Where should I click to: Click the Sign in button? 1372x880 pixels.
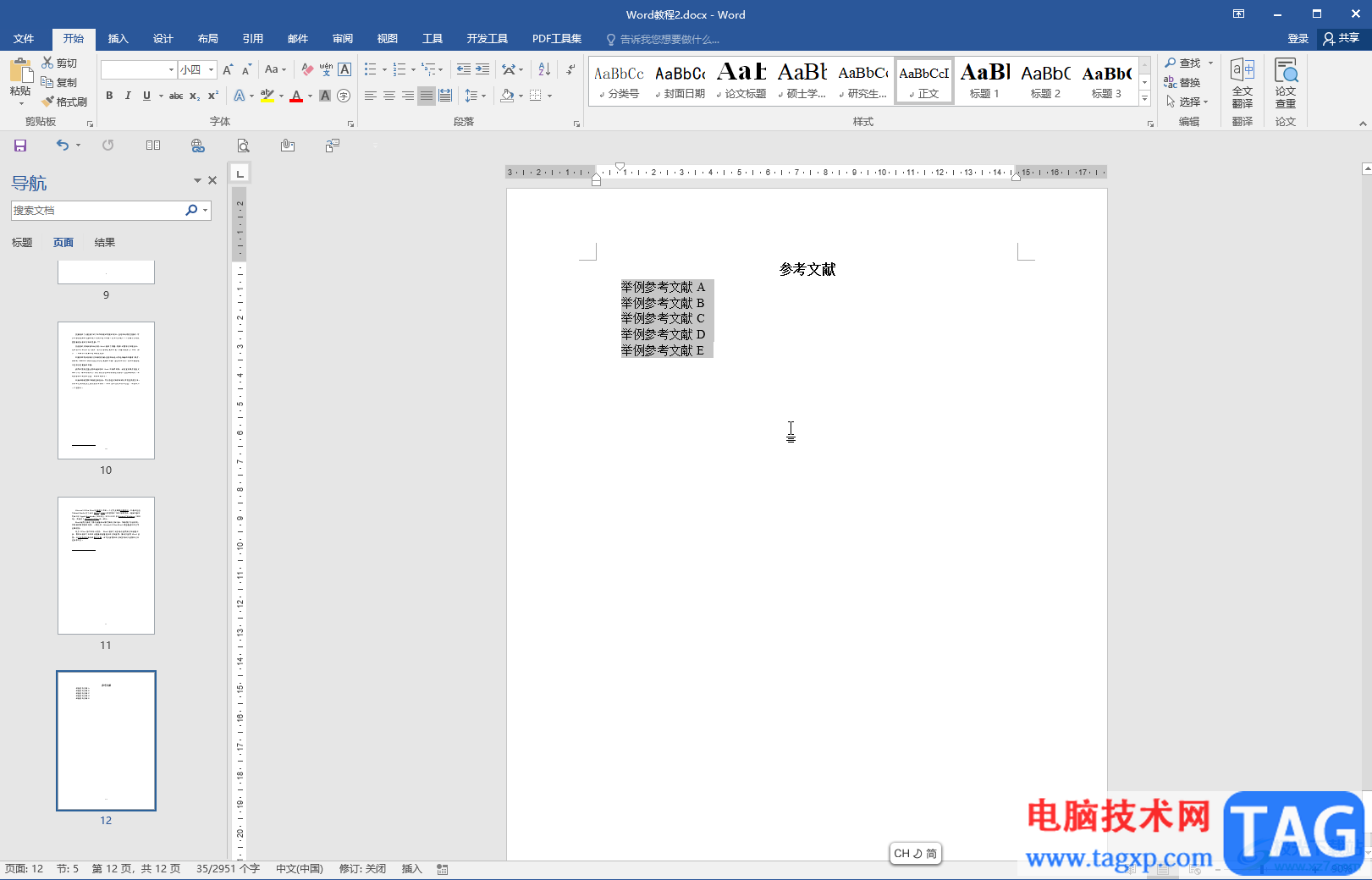(x=1298, y=39)
